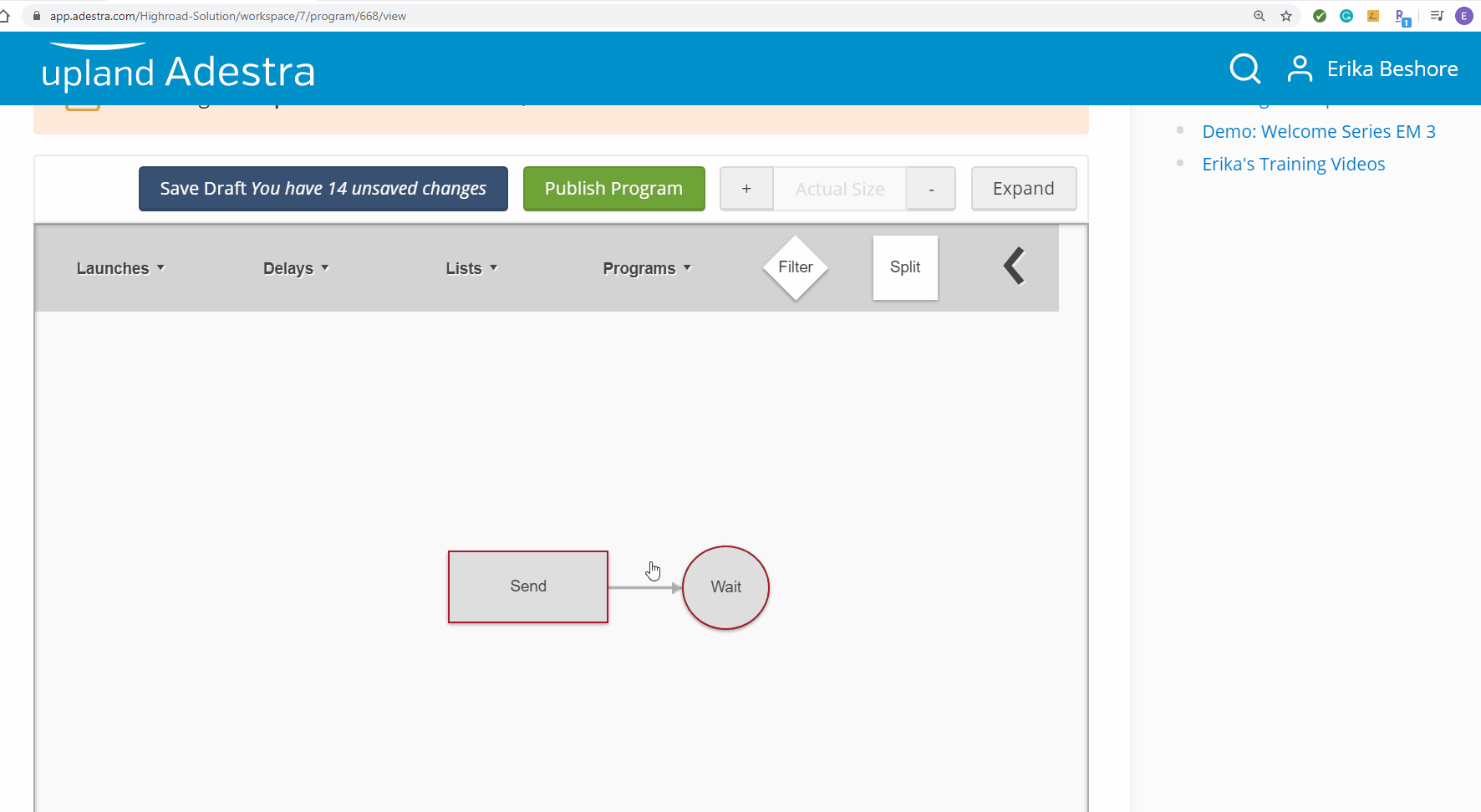Open the media control playlist icon
This screenshot has width=1481, height=812.
tap(1438, 16)
